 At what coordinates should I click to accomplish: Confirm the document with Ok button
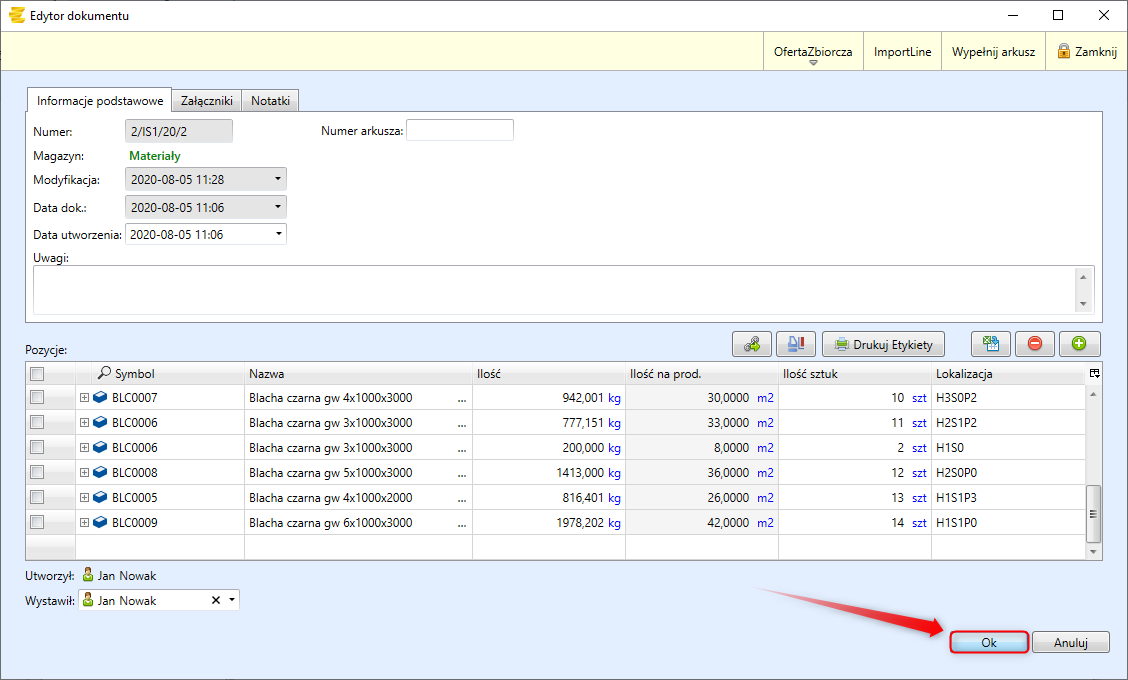coord(988,643)
